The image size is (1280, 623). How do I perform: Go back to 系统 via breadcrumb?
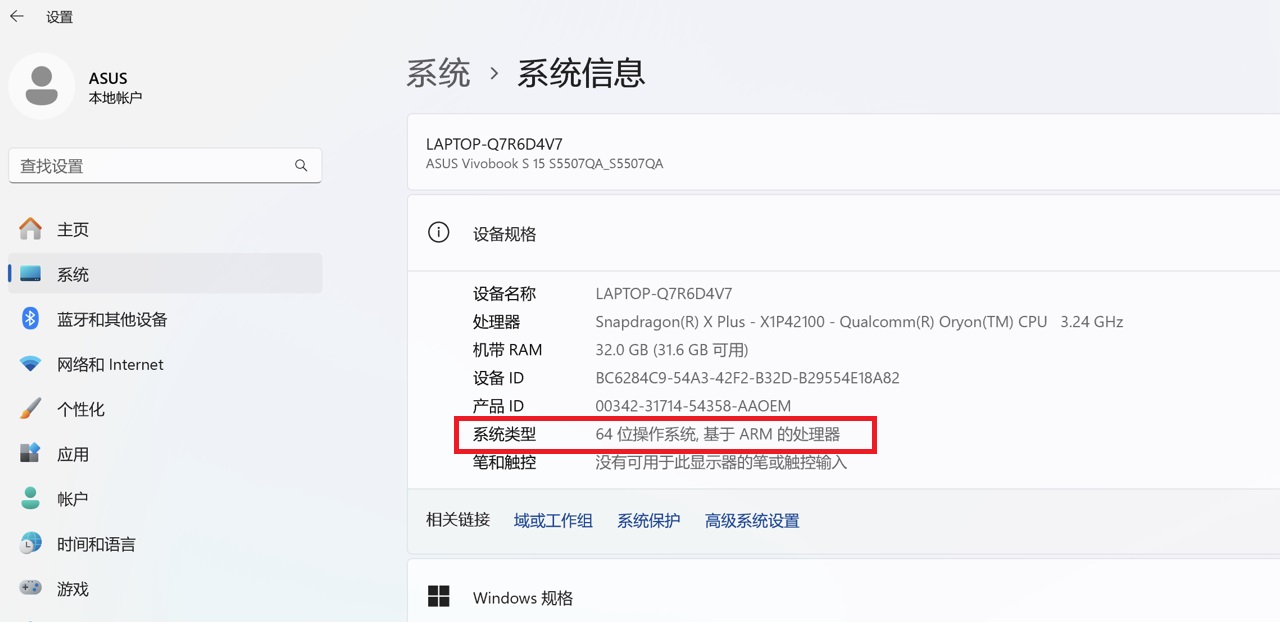click(438, 73)
